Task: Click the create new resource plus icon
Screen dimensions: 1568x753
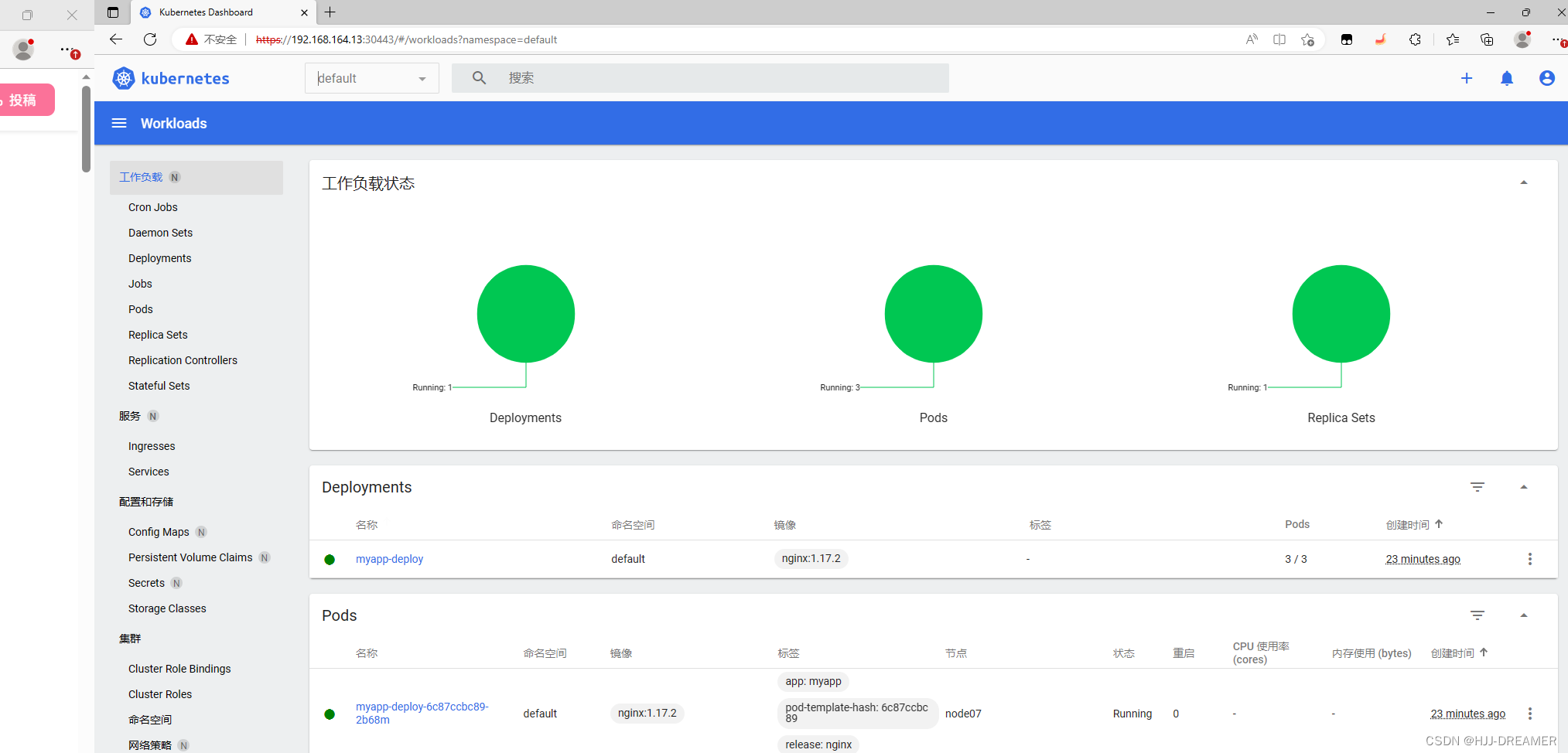Action: [x=1467, y=78]
